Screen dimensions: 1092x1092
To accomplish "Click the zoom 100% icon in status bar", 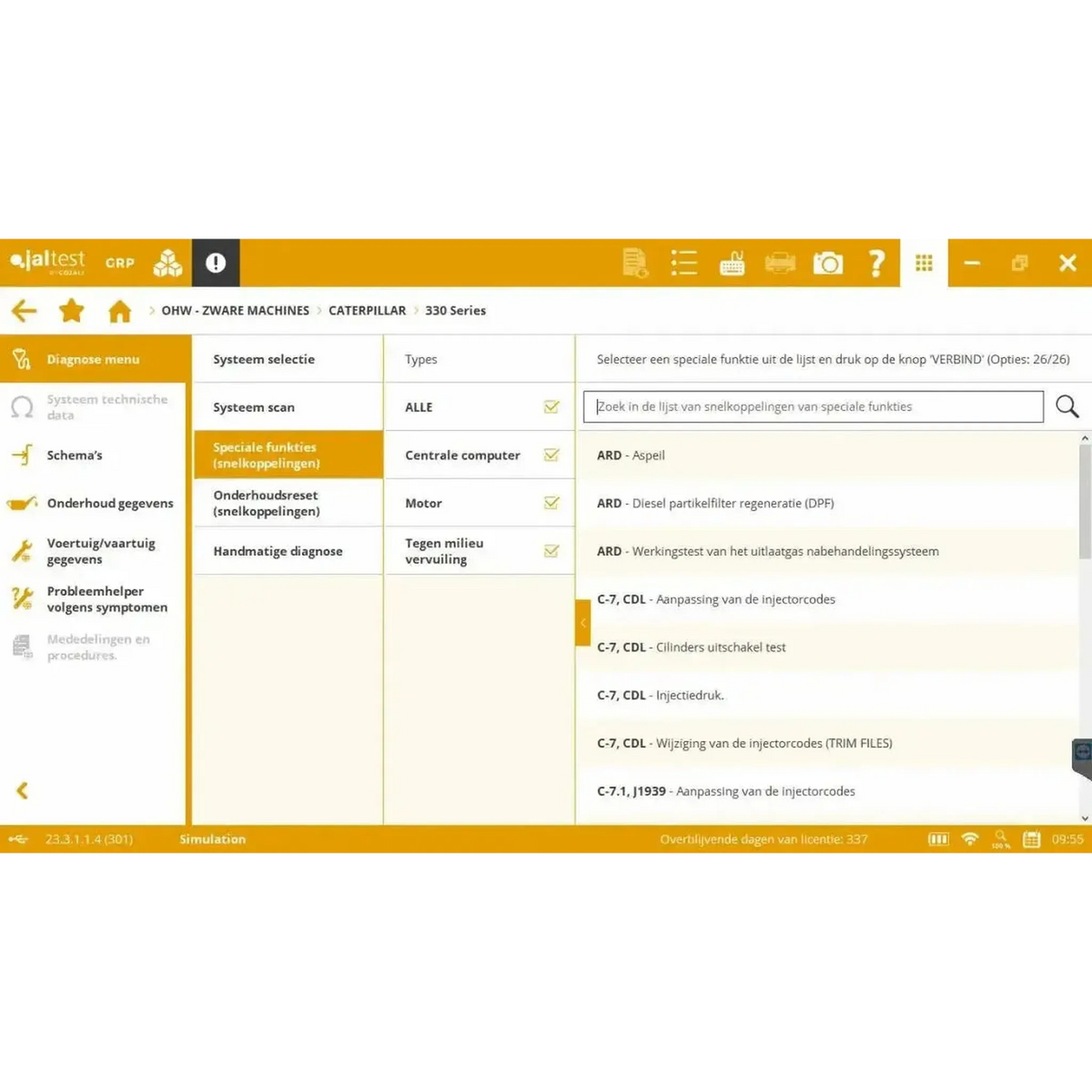I will (1001, 839).
